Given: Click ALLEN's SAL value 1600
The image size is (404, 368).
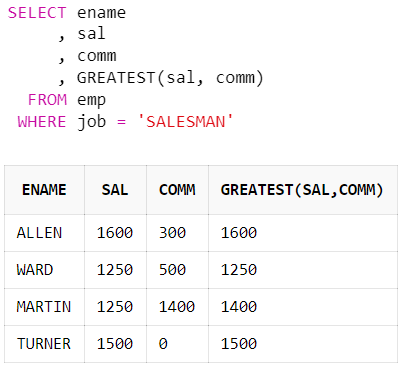Looking at the screenshot, I should tap(115, 233).
